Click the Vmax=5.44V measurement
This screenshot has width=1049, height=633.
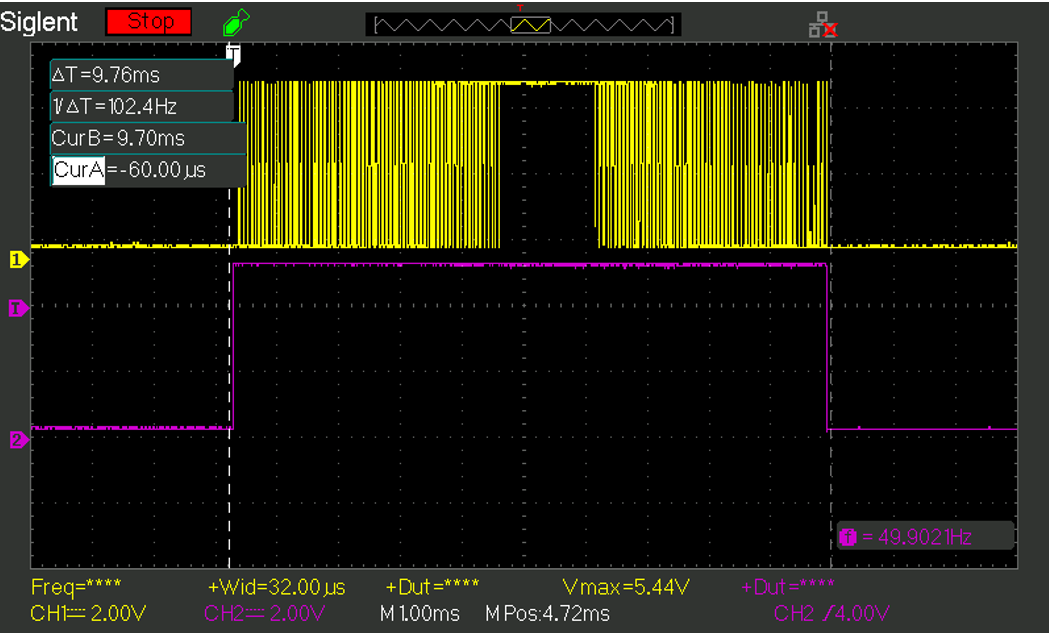[x=626, y=587]
